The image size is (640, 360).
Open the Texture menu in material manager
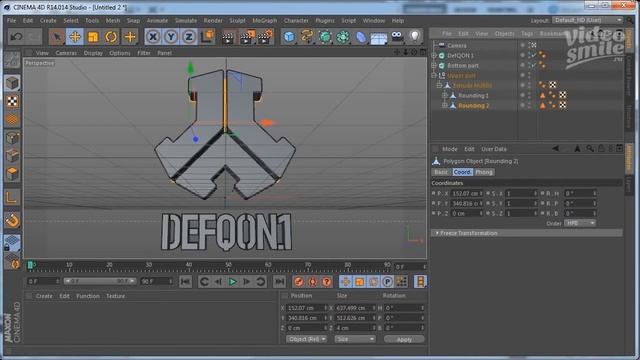tap(116, 296)
